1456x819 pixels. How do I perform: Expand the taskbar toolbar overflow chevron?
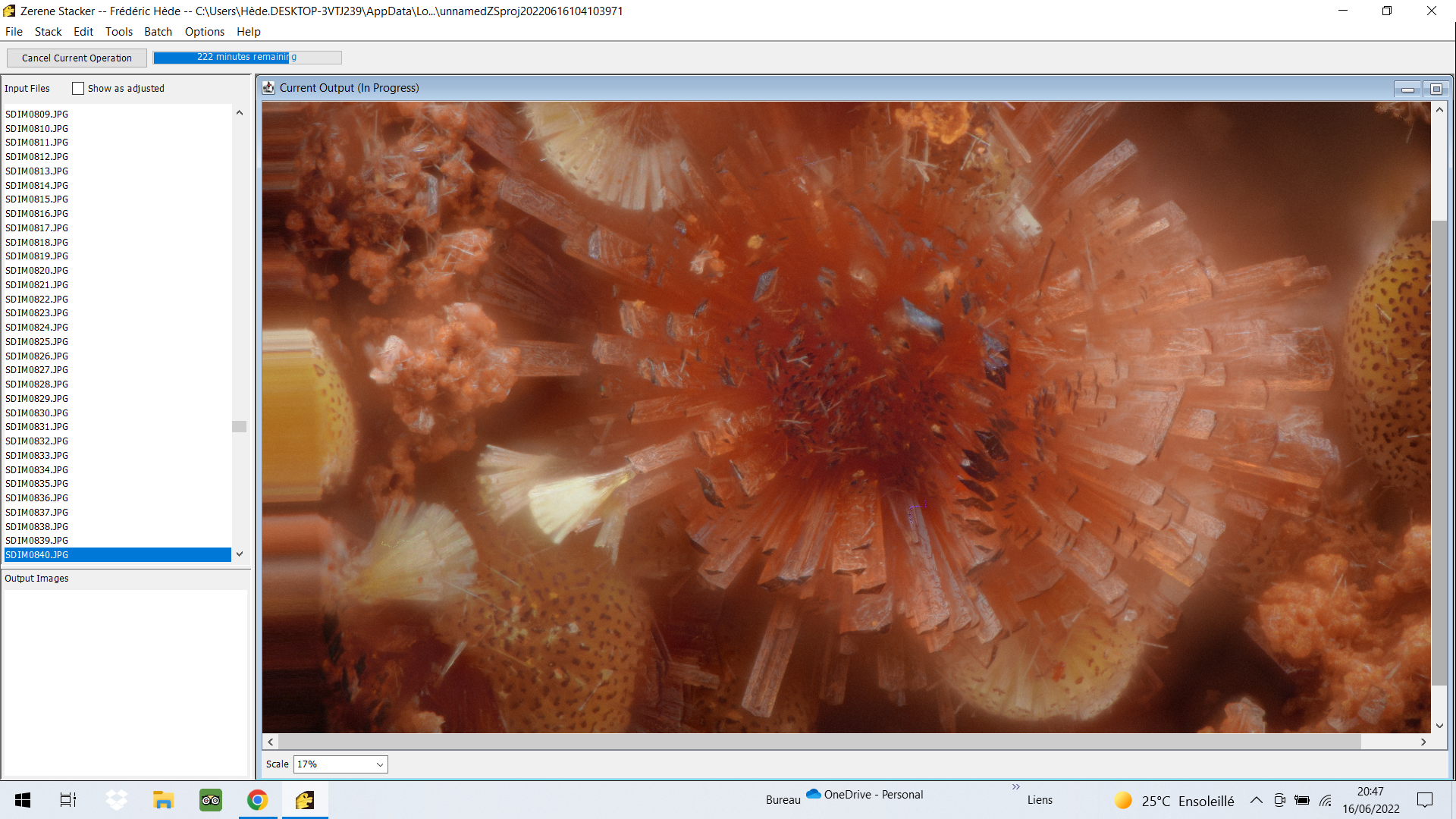point(1015,787)
